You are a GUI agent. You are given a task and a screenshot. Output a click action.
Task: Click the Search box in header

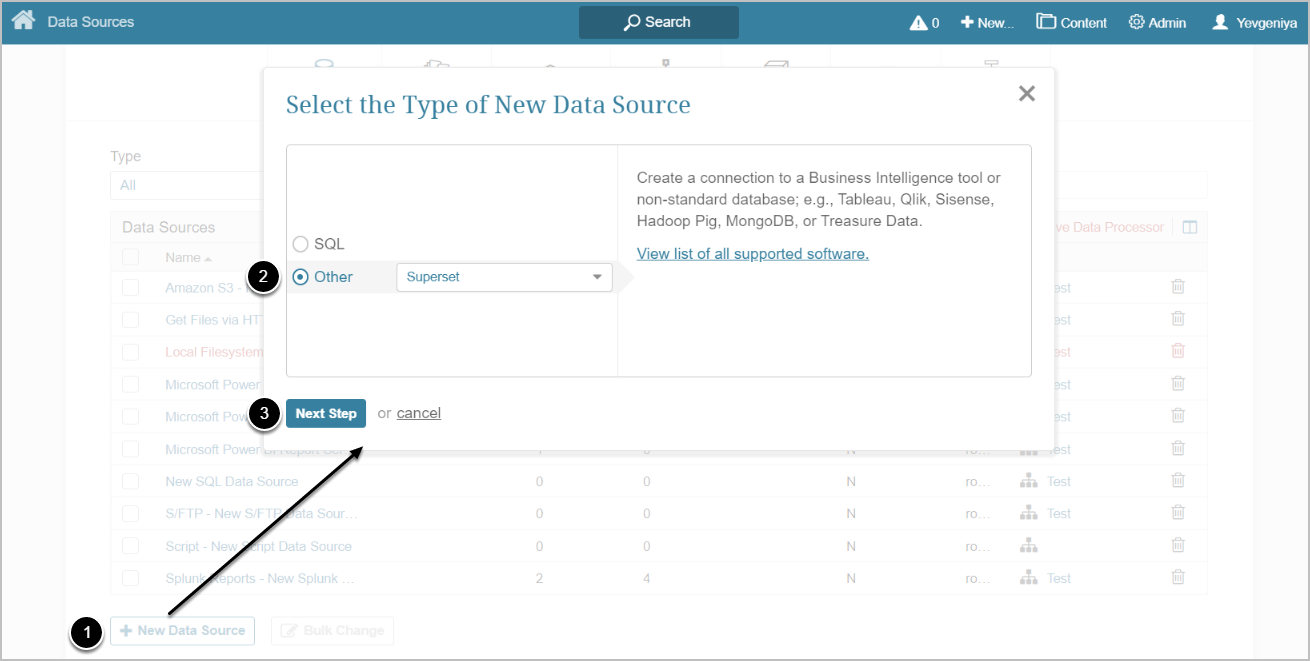658,22
